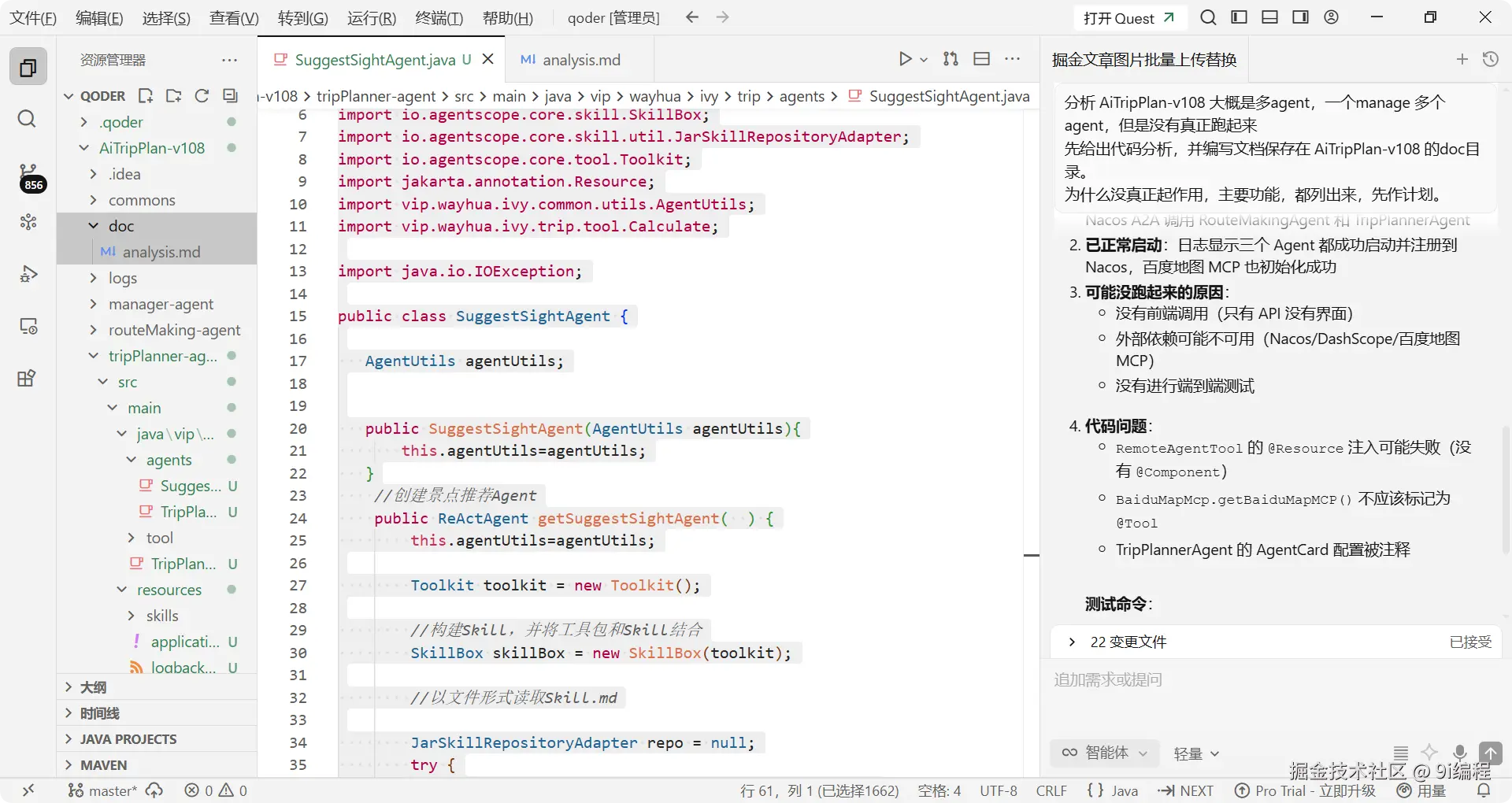Collapse all folders in explorer

coord(230,96)
